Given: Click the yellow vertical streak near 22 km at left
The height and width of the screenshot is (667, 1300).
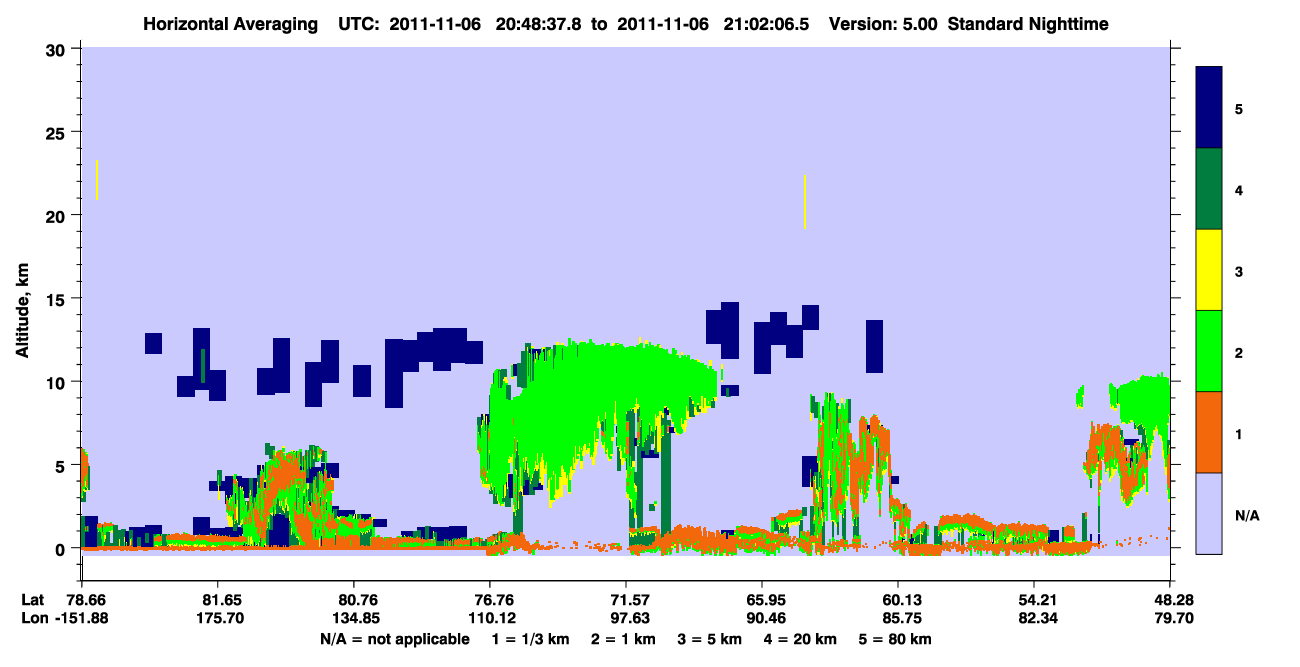Looking at the screenshot, I should tap(96, 180).
